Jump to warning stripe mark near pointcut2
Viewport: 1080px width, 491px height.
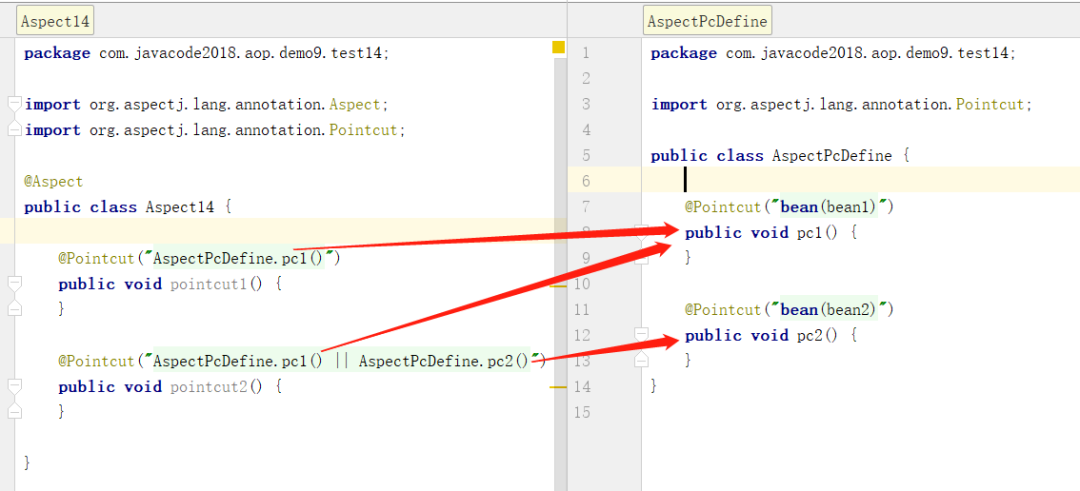[x=558, y=388]
